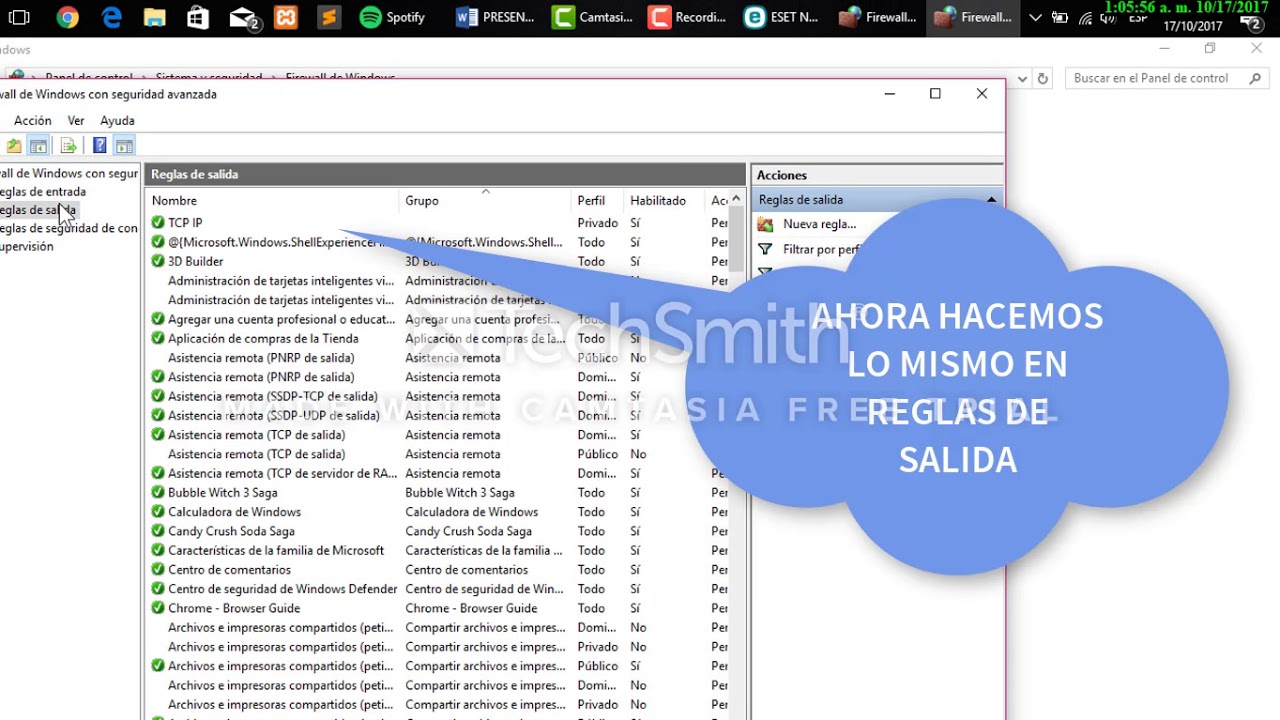The image size is (1280, 720).
Task: Switch to the ESET taskbar item
Action: (782, 17)
